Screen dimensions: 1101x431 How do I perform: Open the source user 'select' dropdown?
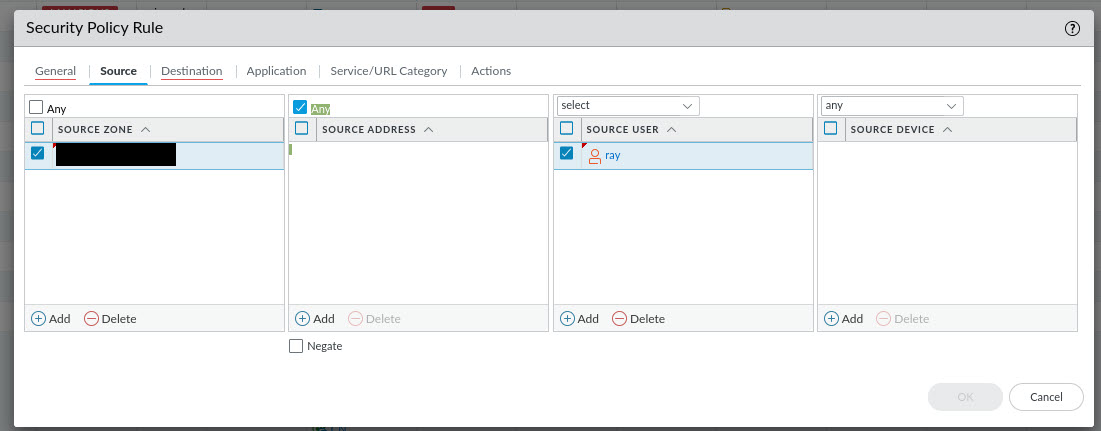coord(628,106)
